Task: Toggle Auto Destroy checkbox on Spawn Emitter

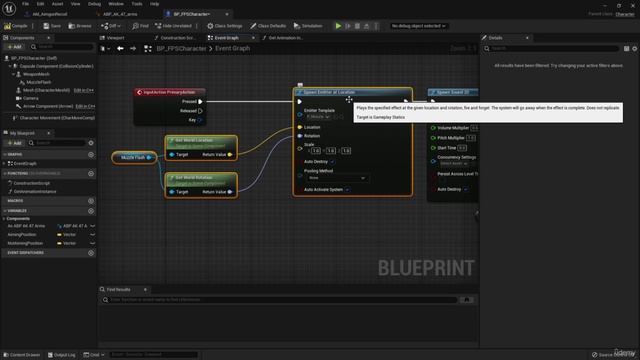Action: coord(333,162)
